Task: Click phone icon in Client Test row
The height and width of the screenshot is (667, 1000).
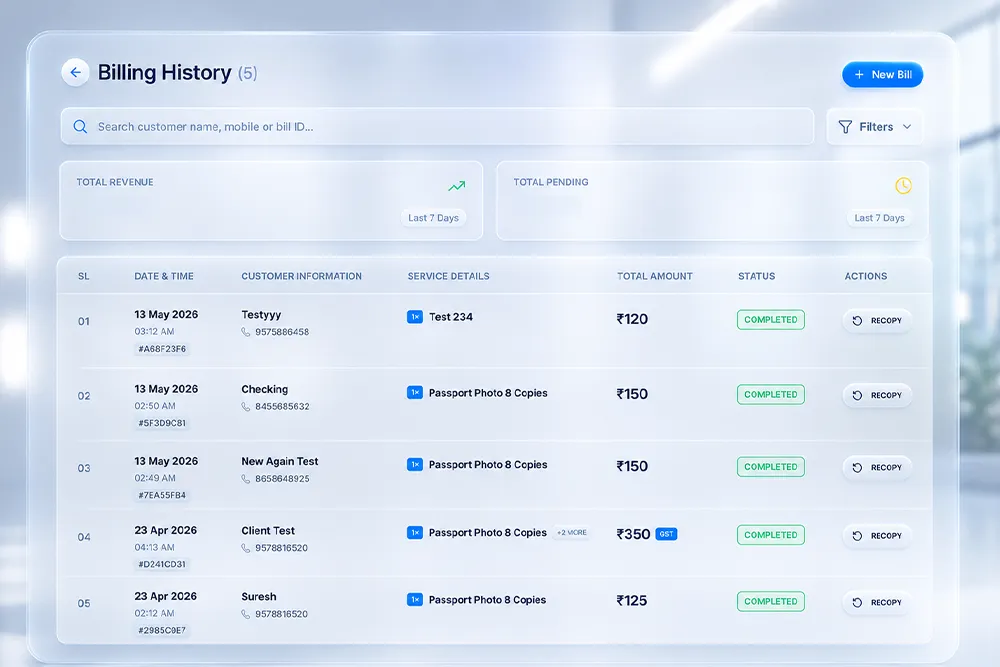Action: click(x=246, y=548)
